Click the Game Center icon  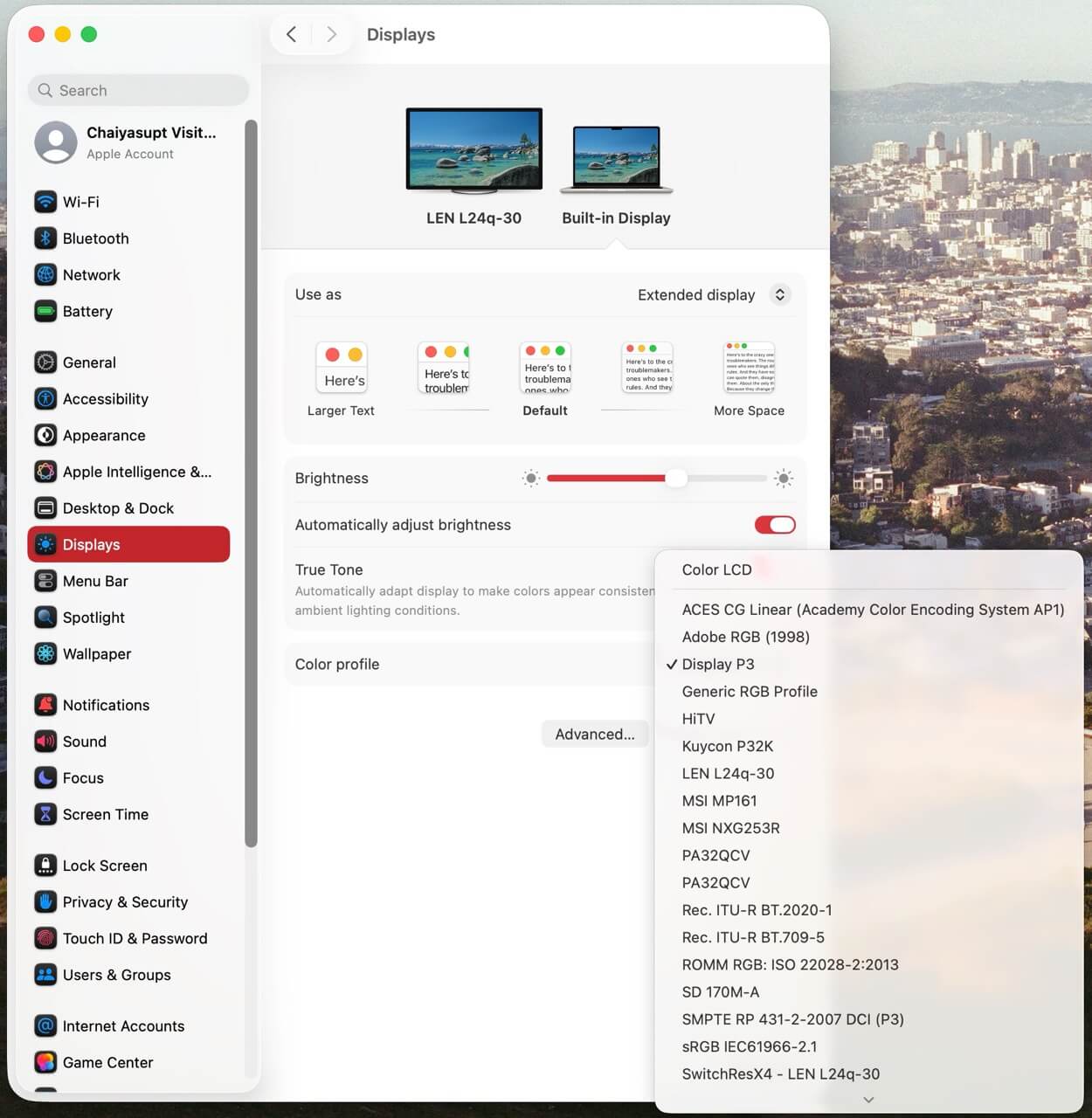click(45, 1063)
